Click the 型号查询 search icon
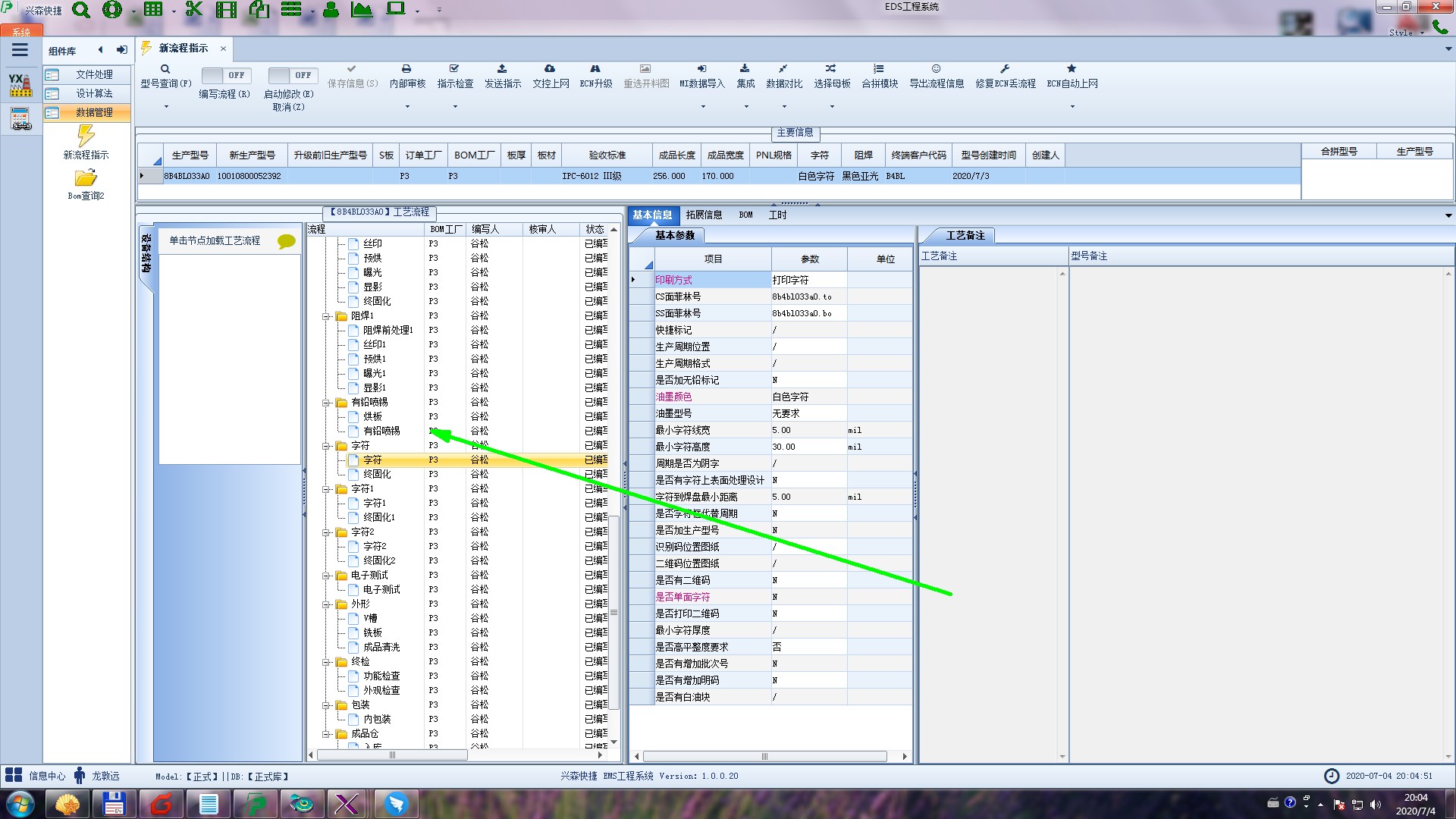 coord(165,69)
